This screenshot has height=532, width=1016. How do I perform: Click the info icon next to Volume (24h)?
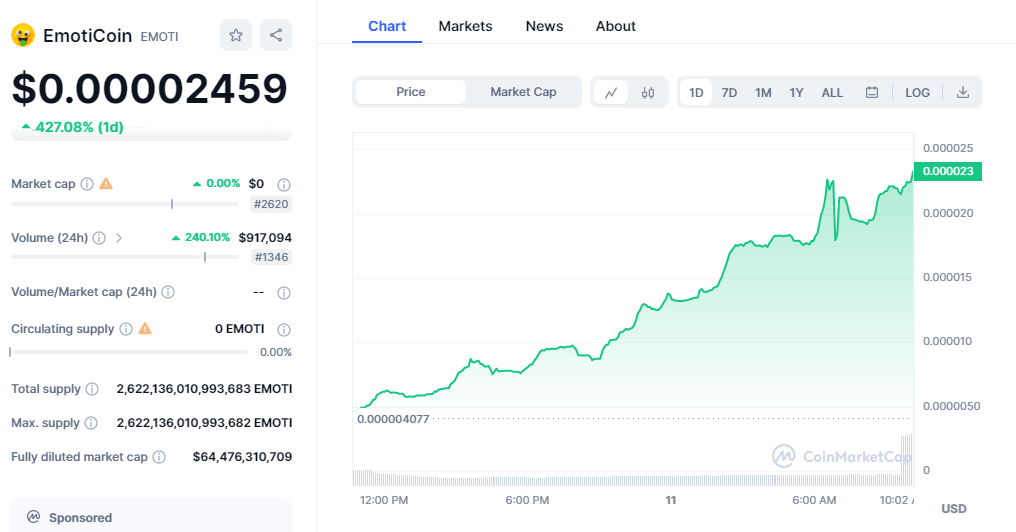[x=99, y=238]
